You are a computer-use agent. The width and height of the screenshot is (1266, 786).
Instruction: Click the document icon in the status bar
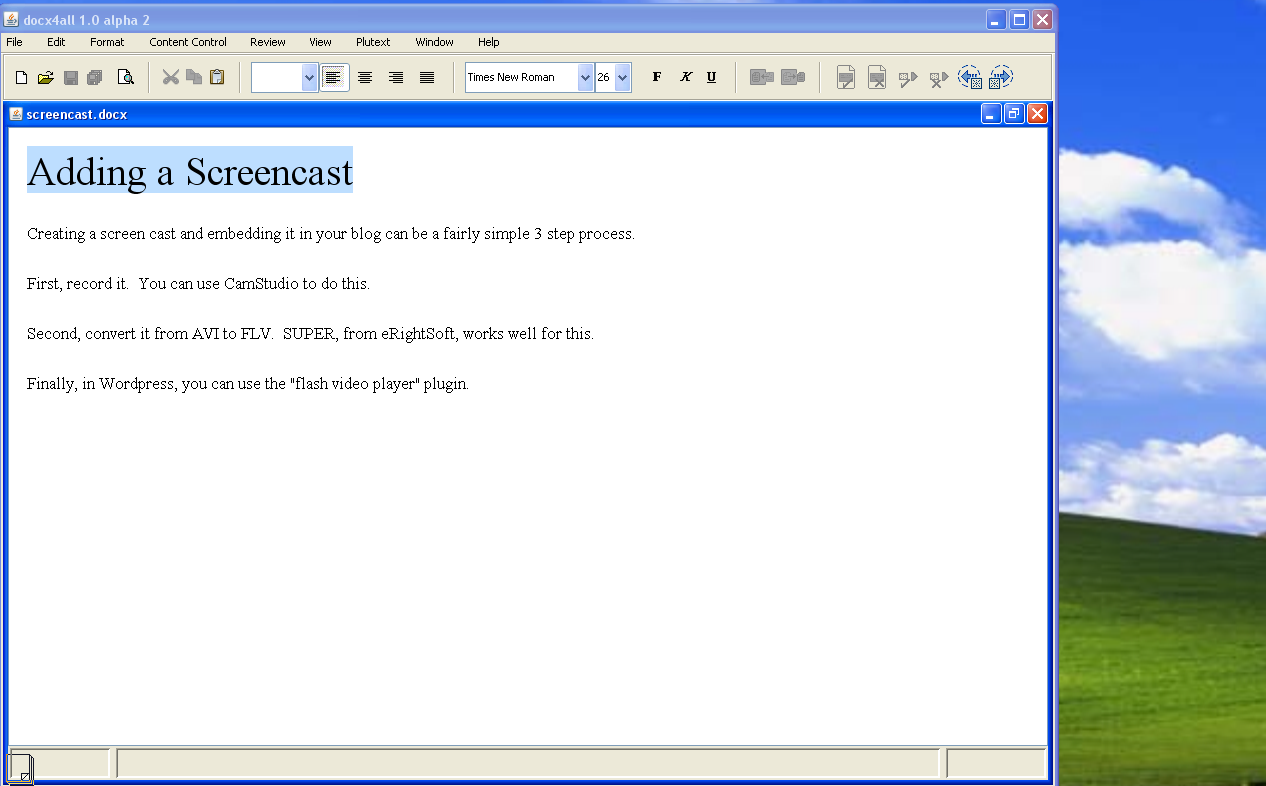[20, 768]
